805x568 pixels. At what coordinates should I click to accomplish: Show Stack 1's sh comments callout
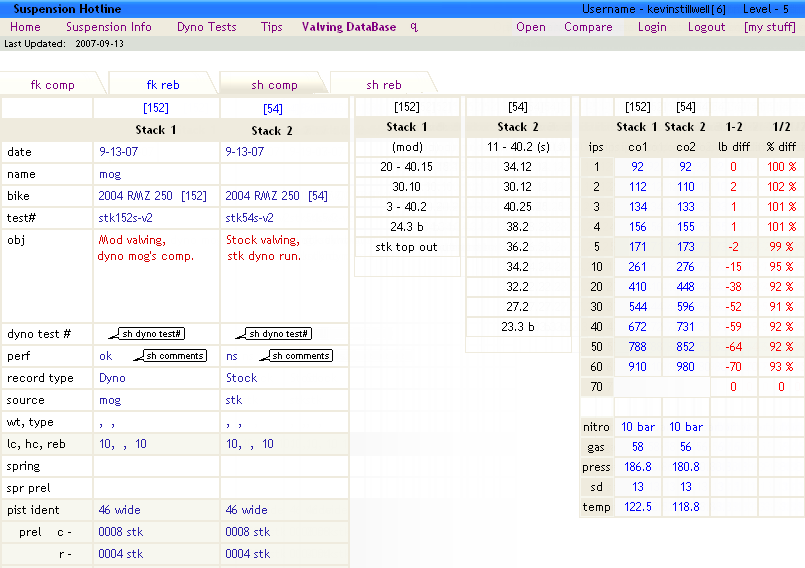[176, 356]
